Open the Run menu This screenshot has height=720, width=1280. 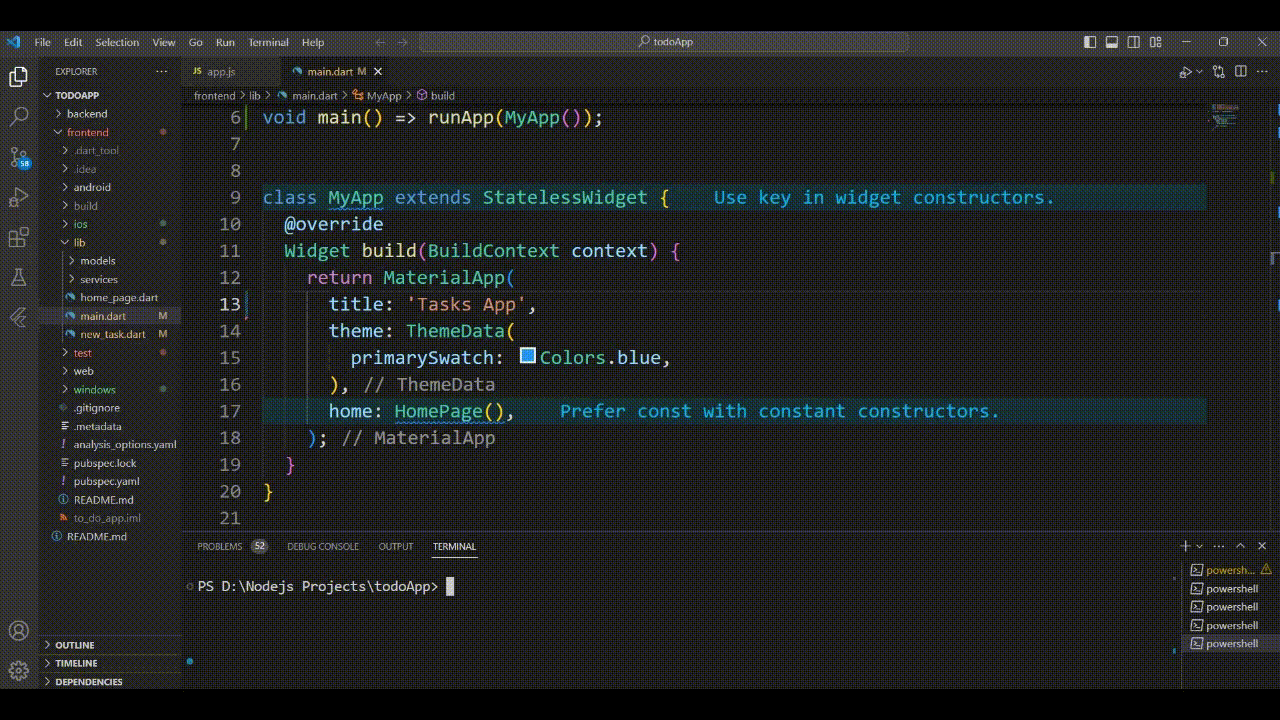tap(225, 42)
